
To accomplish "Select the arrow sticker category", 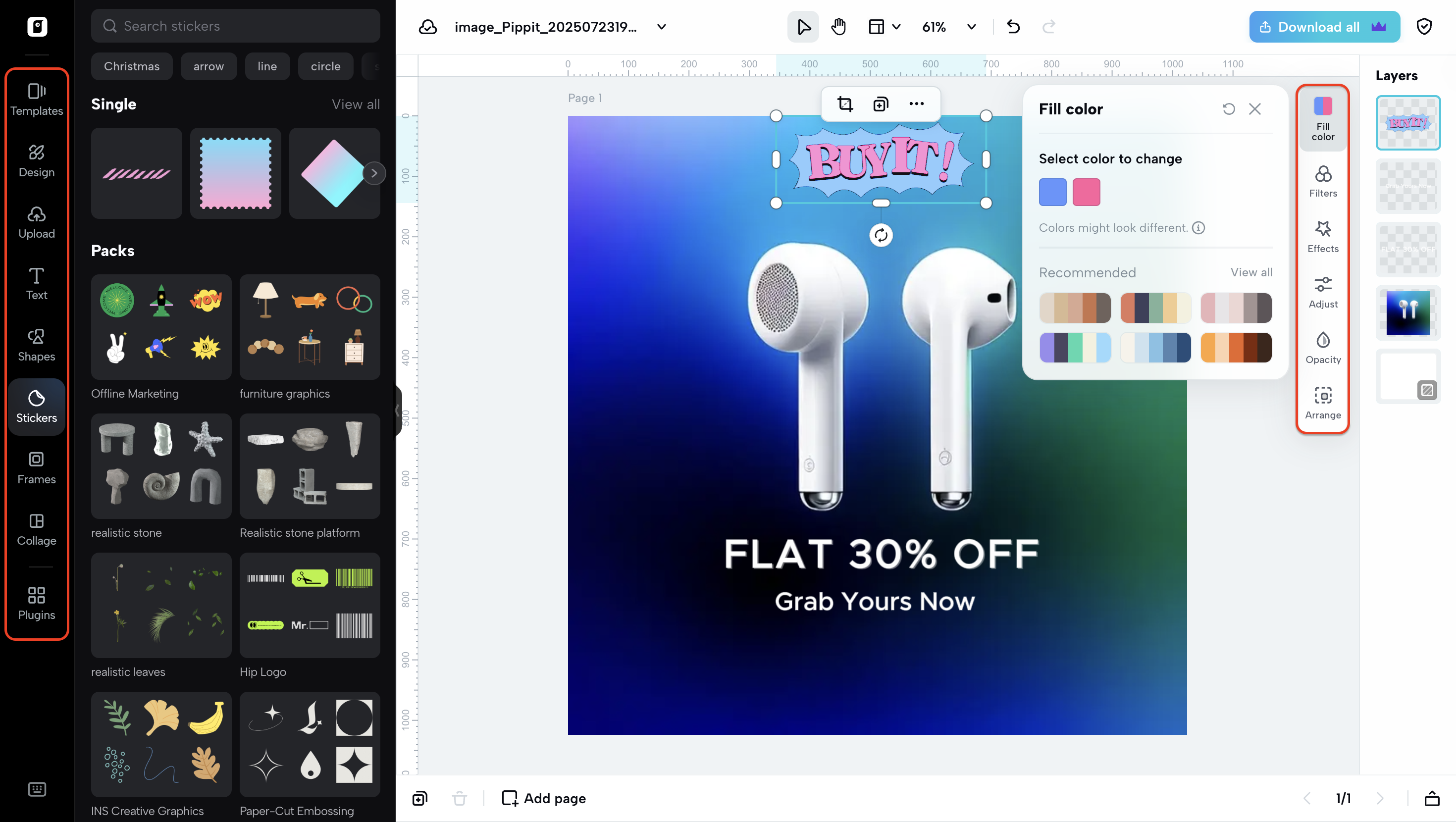I will tap(208, 66).
